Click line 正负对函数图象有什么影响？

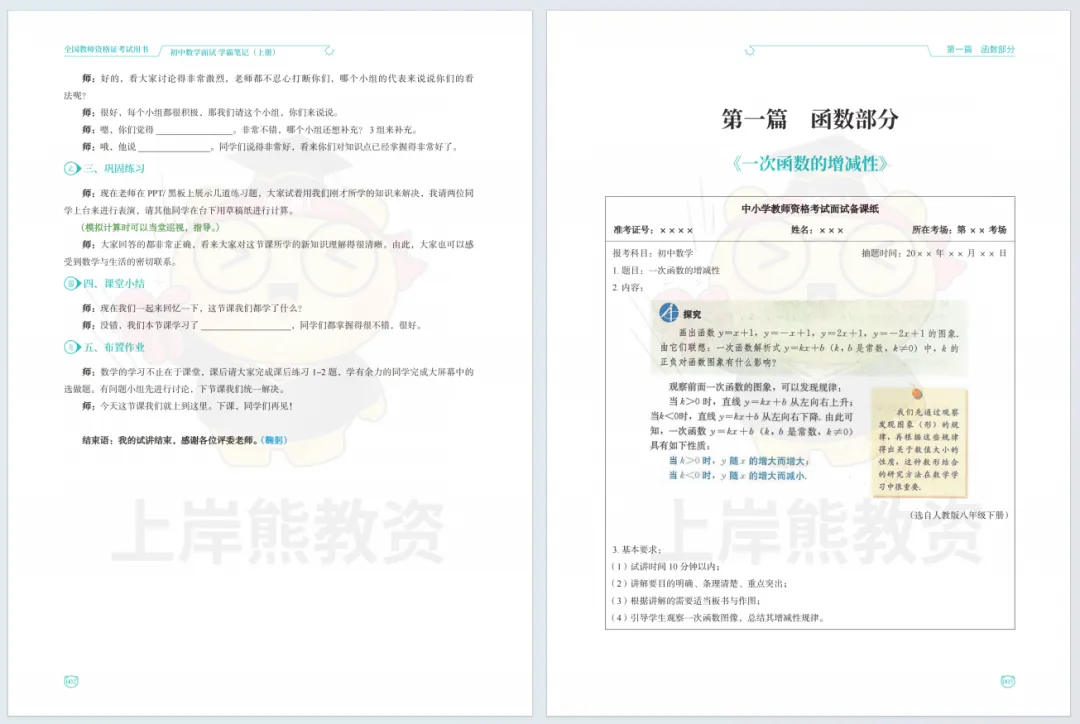(718, 362)
